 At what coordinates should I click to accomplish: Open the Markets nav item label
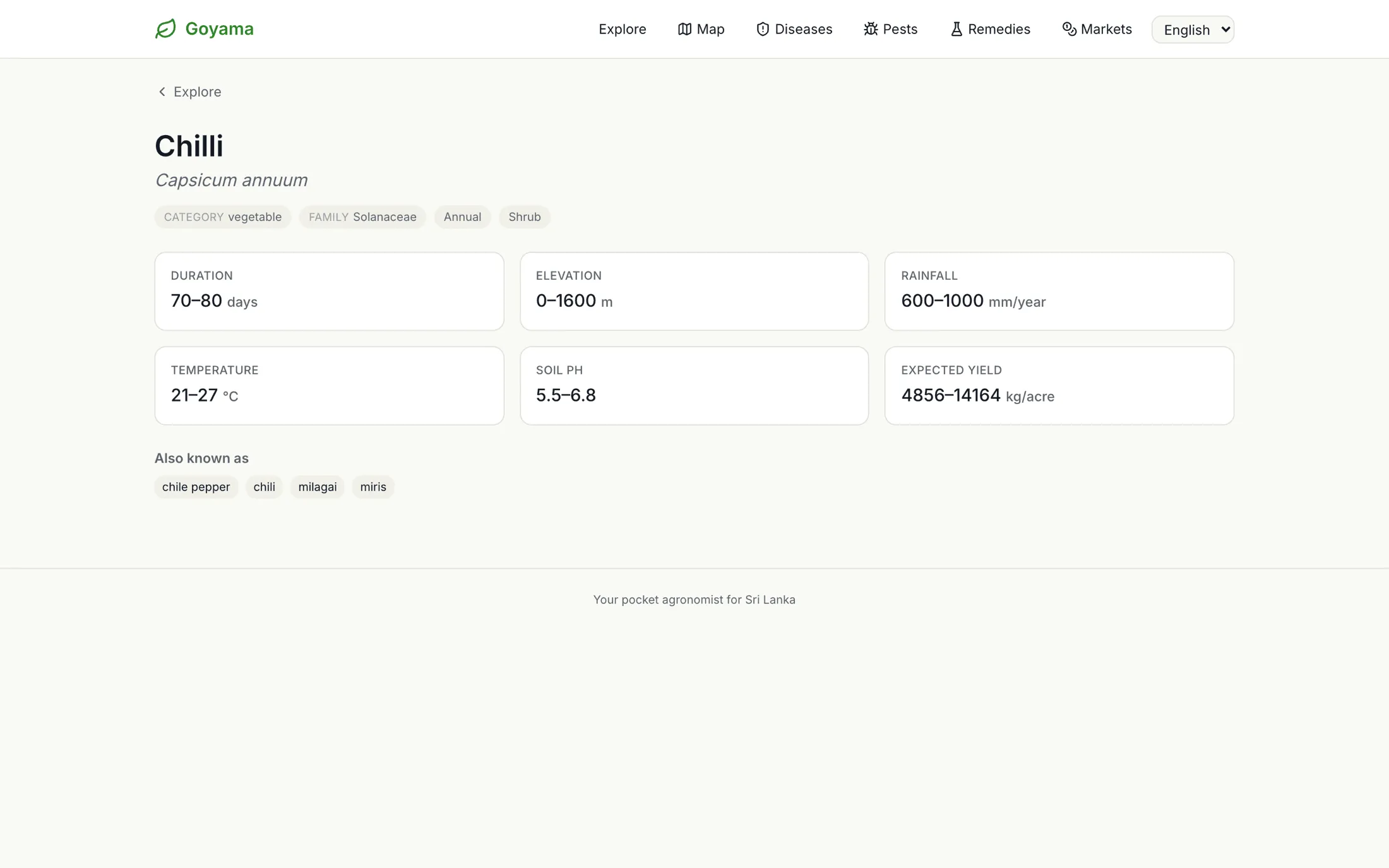click(1106, 29)
